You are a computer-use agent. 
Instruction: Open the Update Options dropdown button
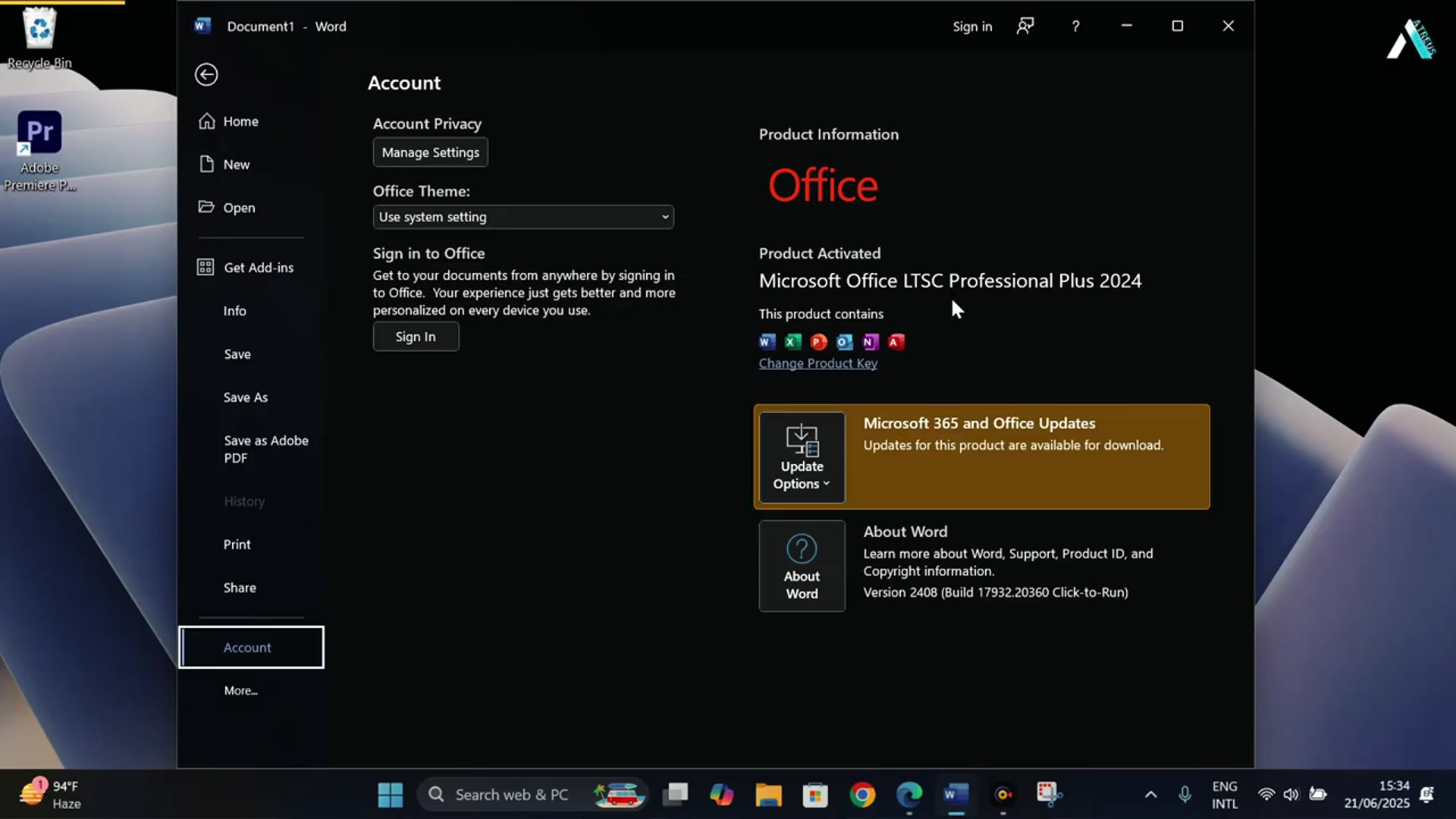pyautogui.click(x=802, y=457)
